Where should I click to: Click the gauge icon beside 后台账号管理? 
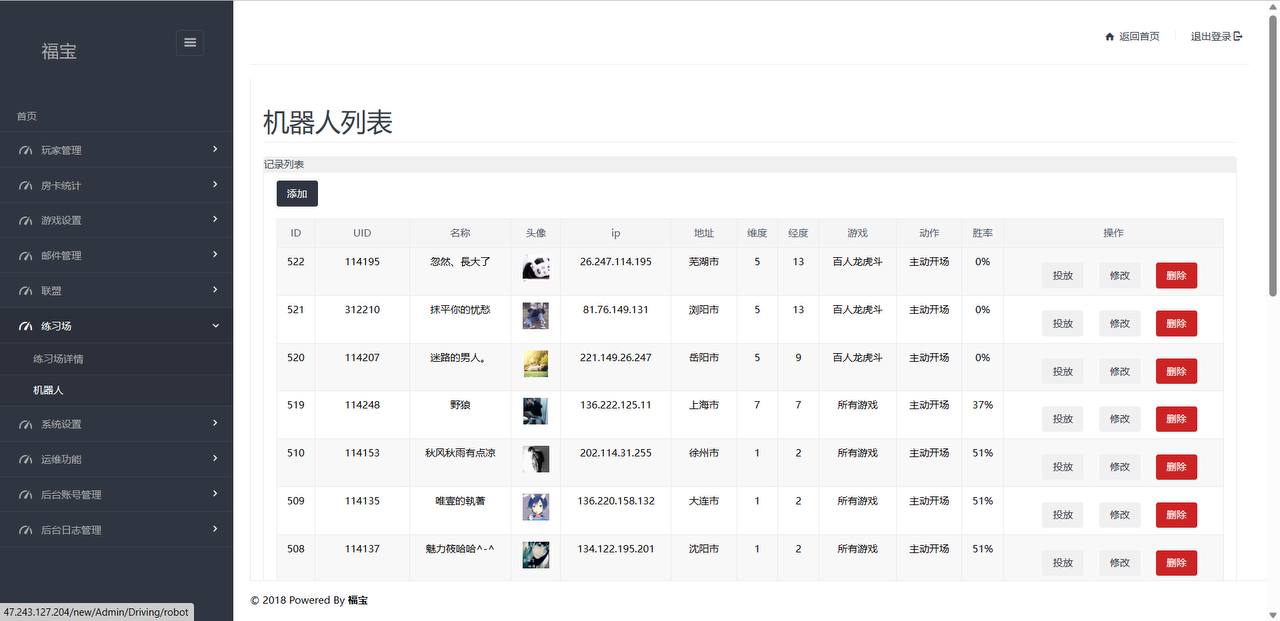coord(26,495)
